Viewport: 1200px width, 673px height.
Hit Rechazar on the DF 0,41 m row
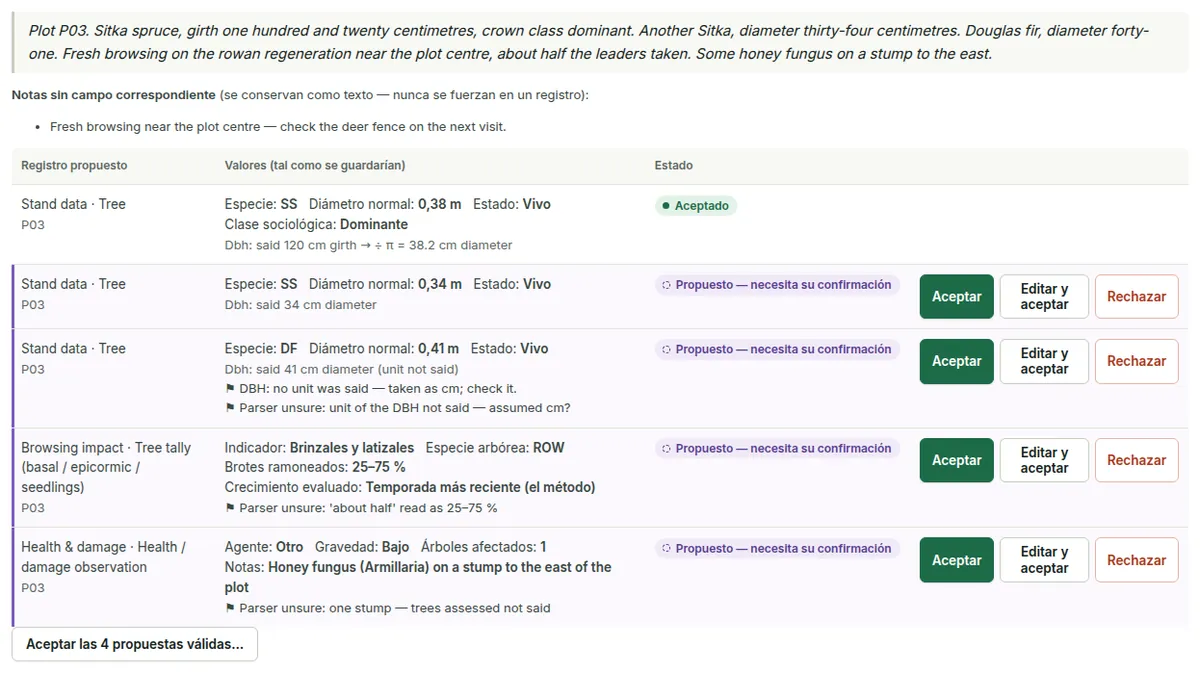point(1137,361)
